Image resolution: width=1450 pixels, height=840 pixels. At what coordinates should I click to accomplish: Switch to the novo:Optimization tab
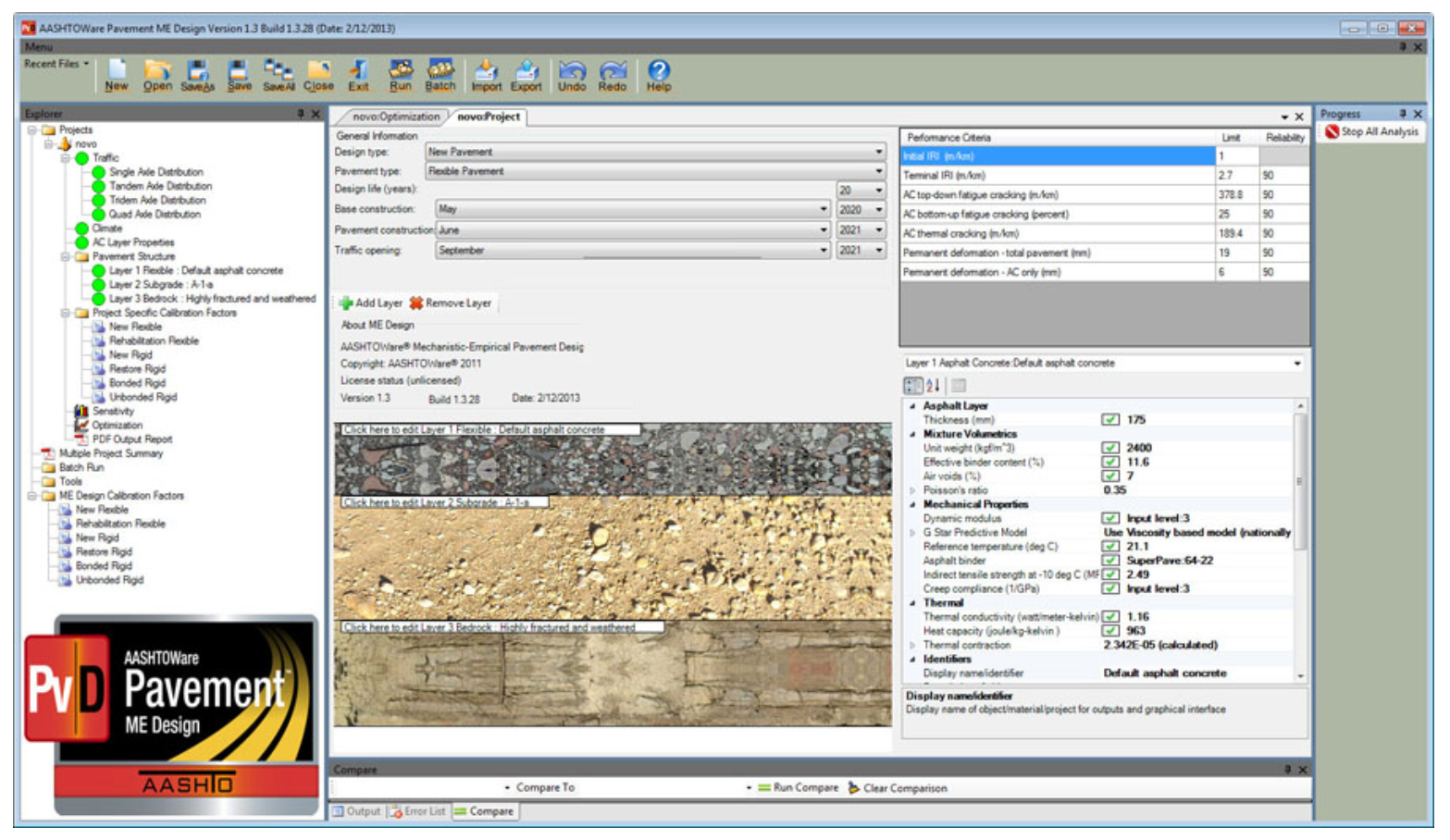click(x=396, y=117)
